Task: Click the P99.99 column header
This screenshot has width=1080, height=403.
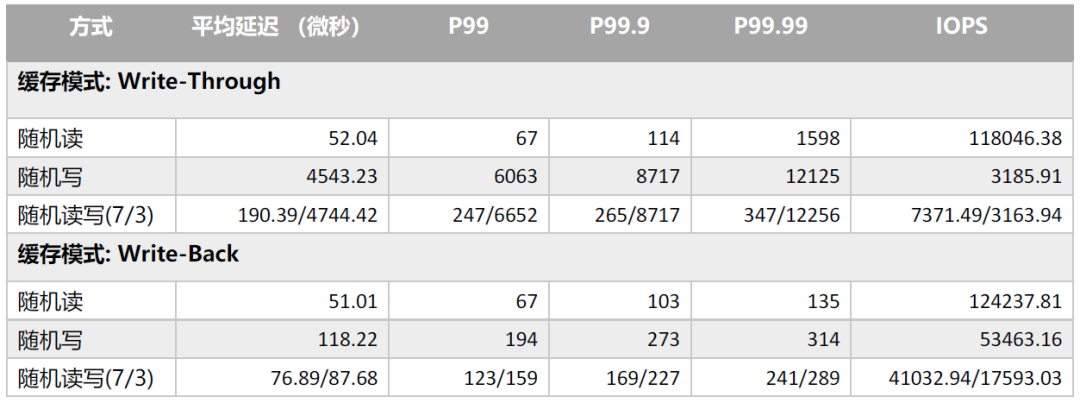Action: 771,28
